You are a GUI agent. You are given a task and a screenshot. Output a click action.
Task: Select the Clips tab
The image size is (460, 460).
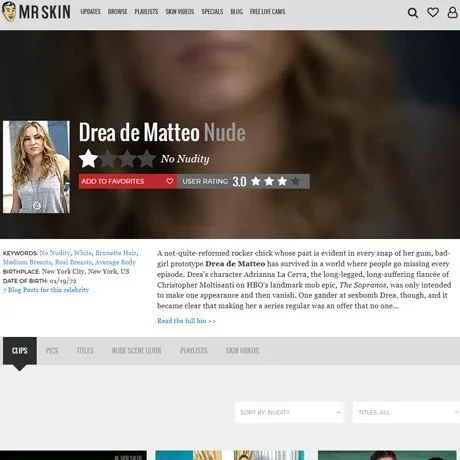pyautogui.click(x=20, y=351)
